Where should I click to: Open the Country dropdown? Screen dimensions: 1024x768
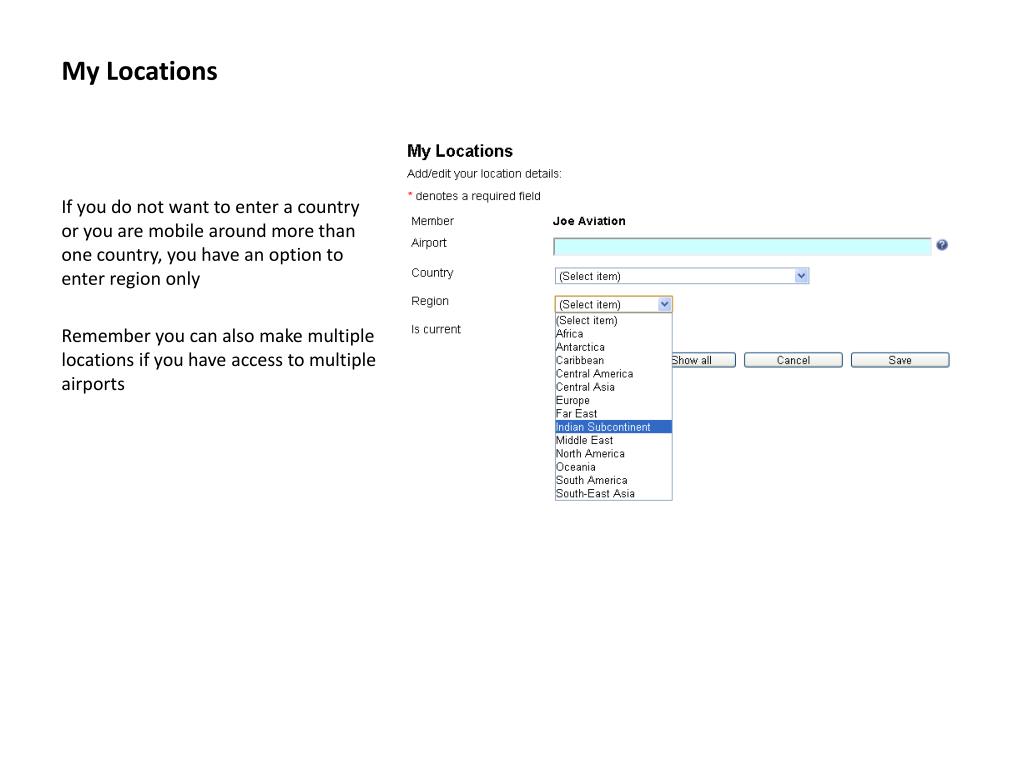(x=682, y=276)
